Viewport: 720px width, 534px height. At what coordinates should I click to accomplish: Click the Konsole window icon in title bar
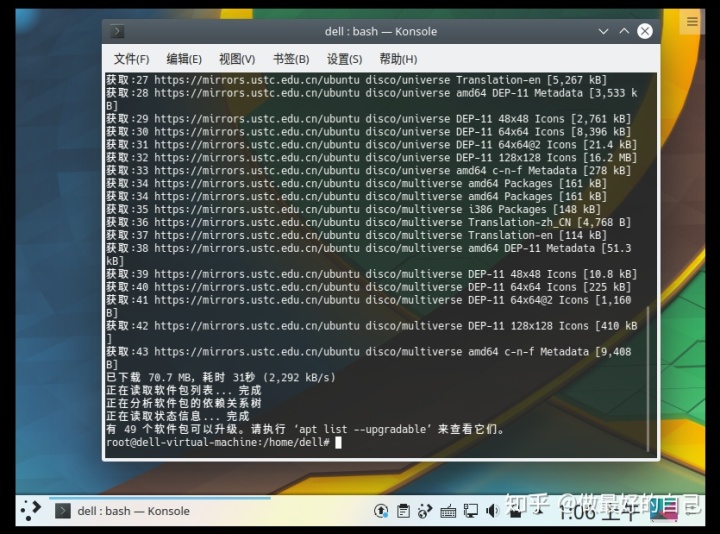[117, 31]
